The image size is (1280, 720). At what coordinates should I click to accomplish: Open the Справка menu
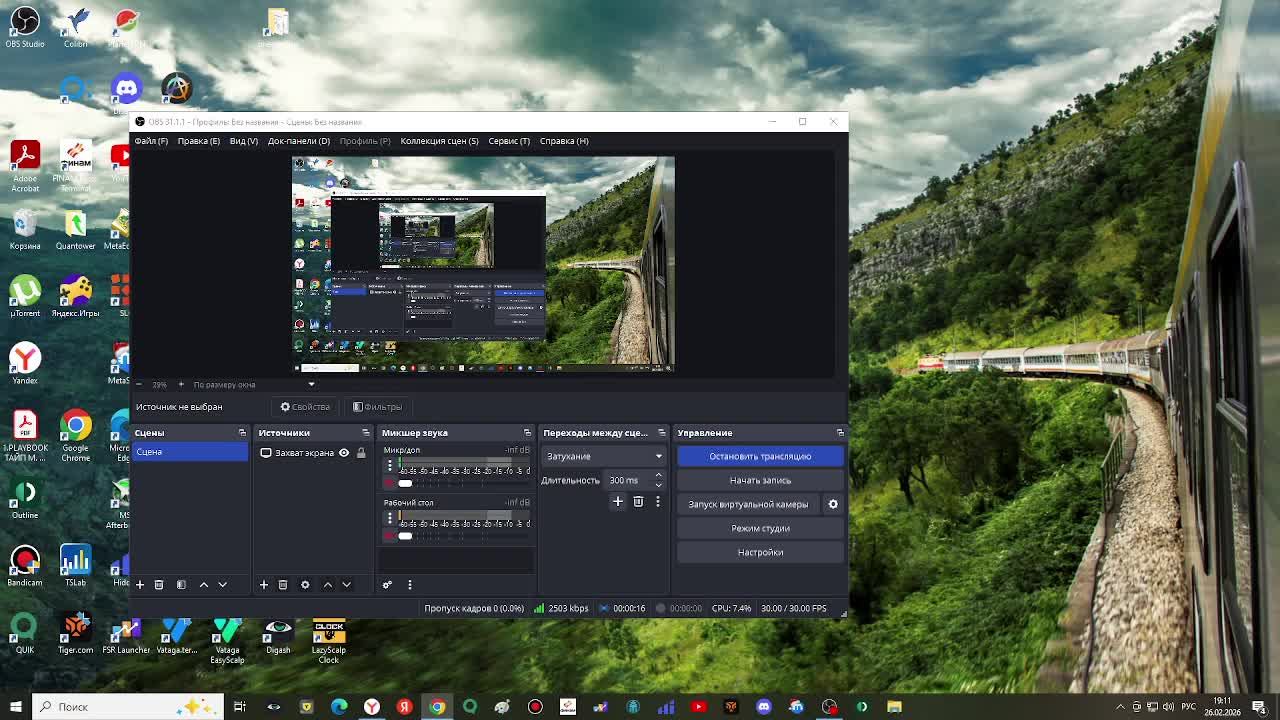[564, 141]
